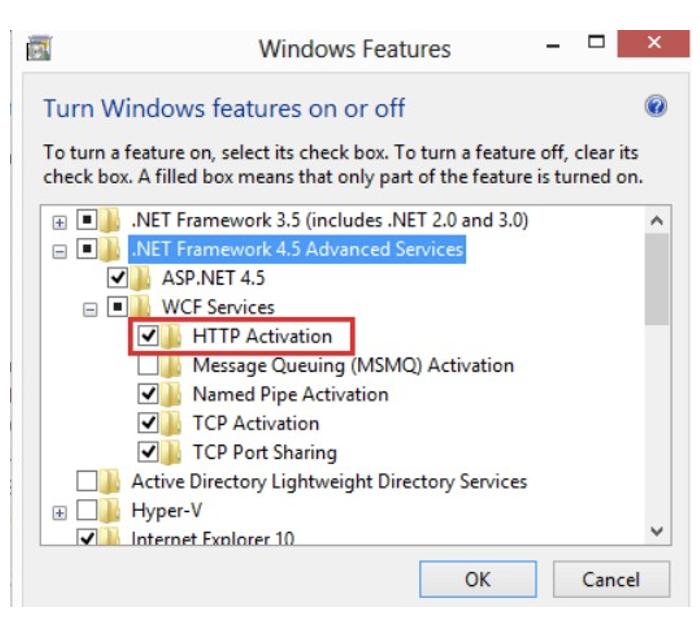700x620 pixels.
Task: Collapse the WCF Services node
Action: [90, 309]
